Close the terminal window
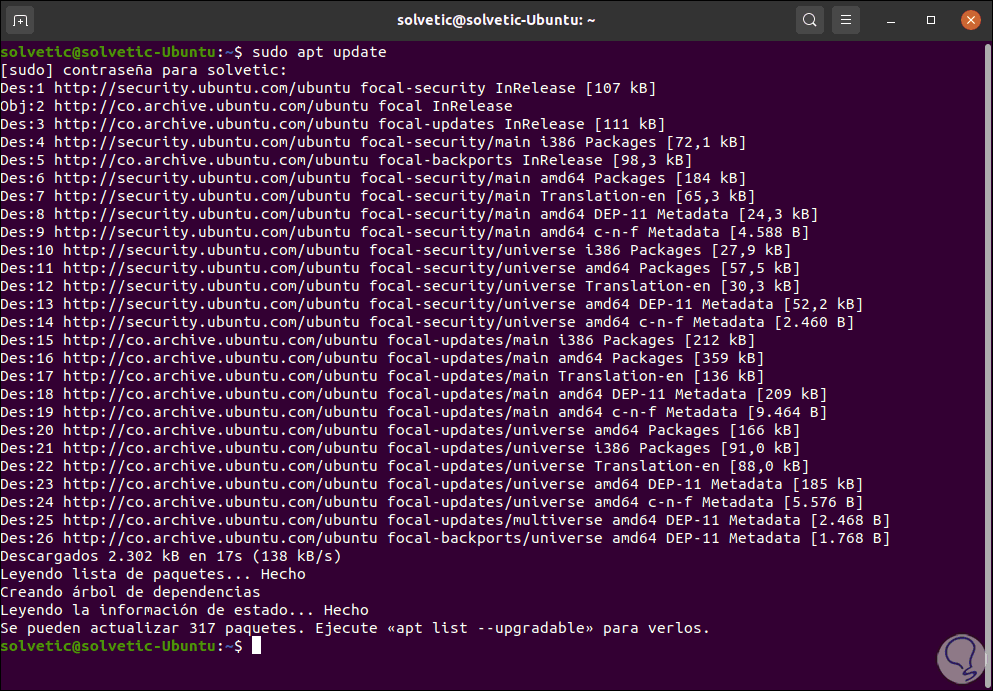This screenshot has height=691, width=993. [970, 20]
